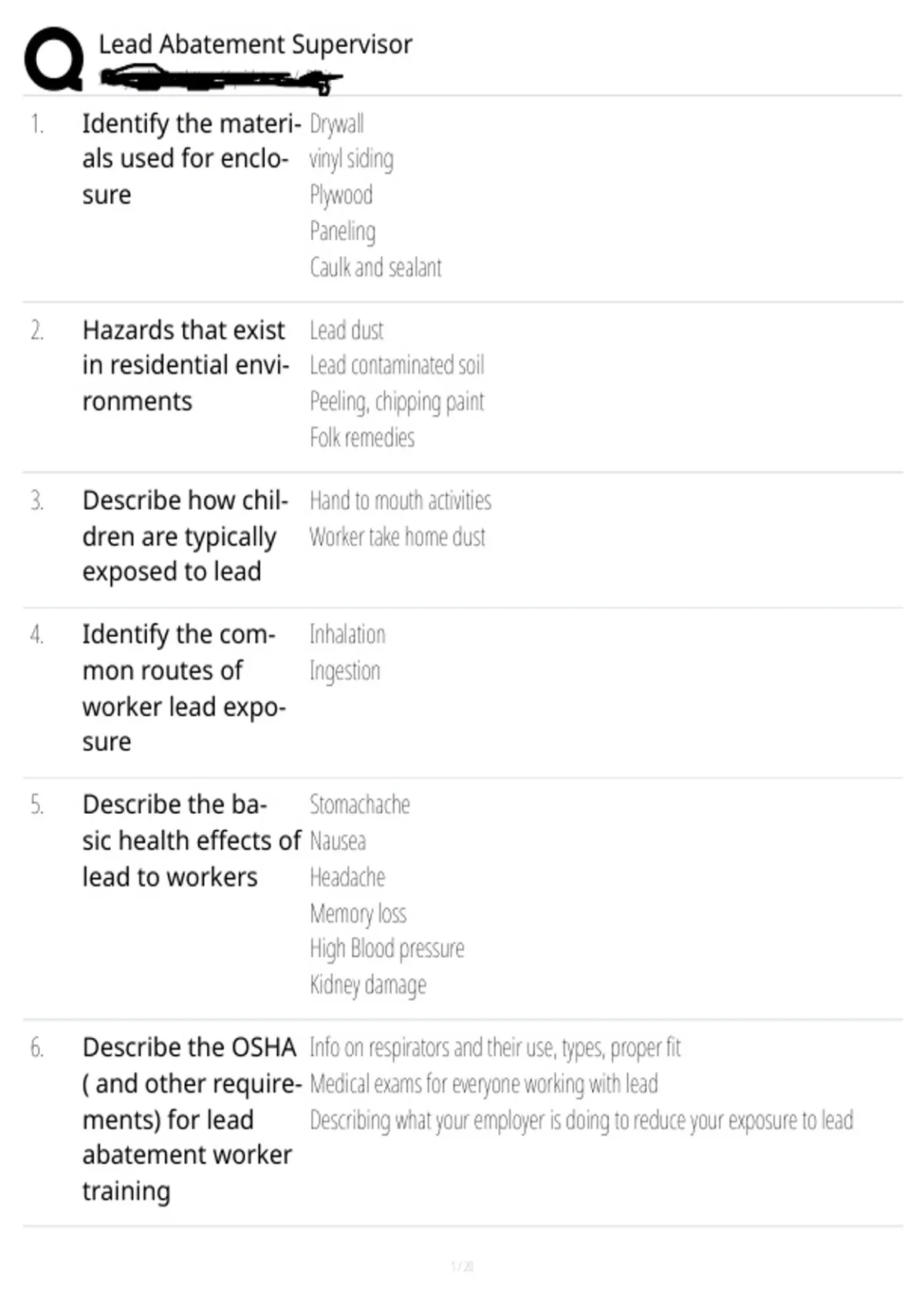The height and width of the screenshot is (1309, 924).
Task: Click the 'Caulk and sealant' answer
Action: (376, 267)
